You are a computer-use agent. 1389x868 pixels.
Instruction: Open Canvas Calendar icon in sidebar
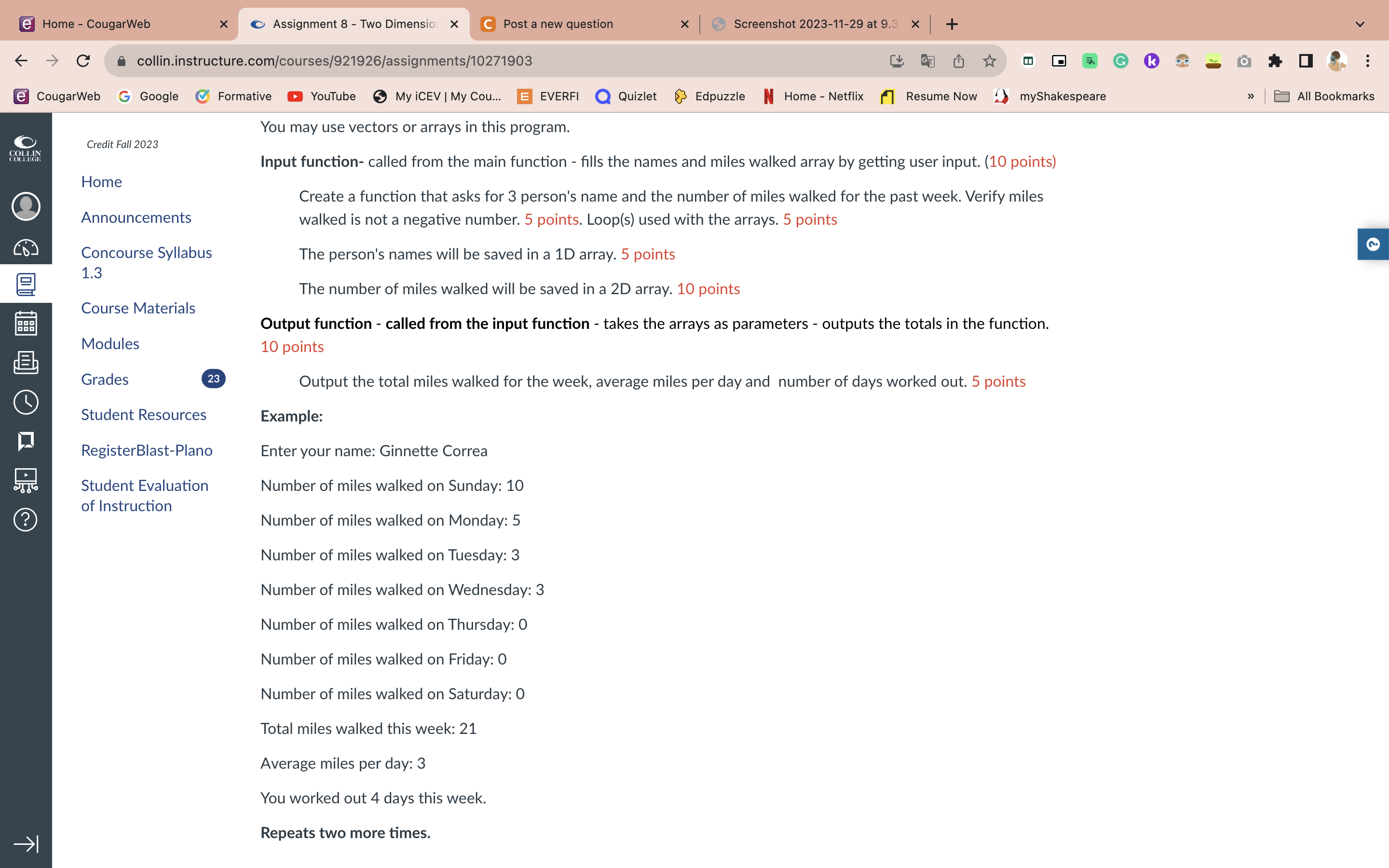coord(26,323)
